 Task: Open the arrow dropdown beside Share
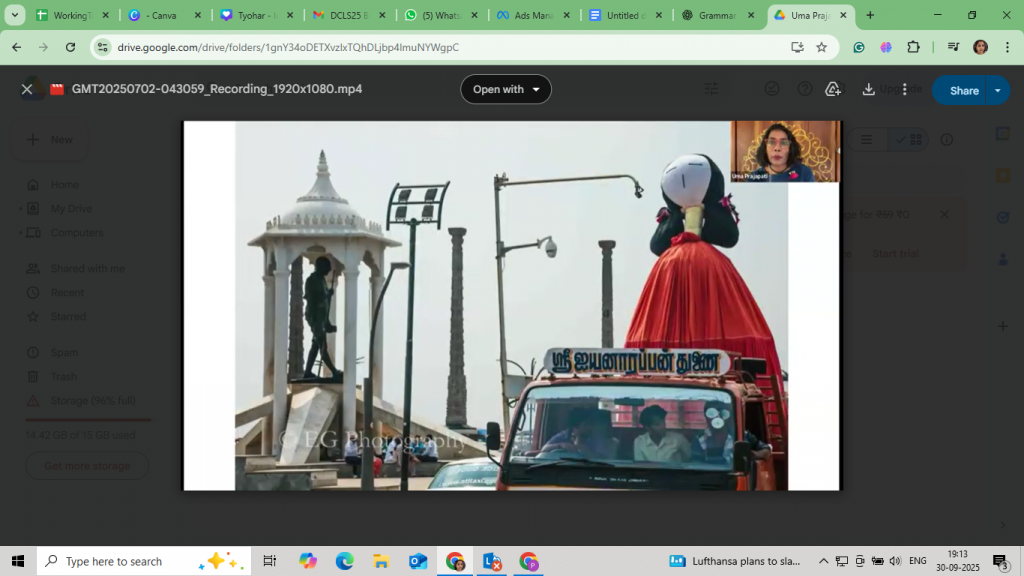pos(997,90)
